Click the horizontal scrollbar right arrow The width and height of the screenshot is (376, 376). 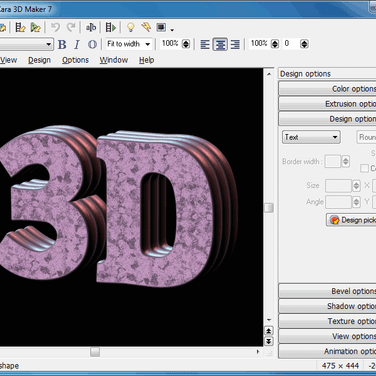click(x=258, y=352)
